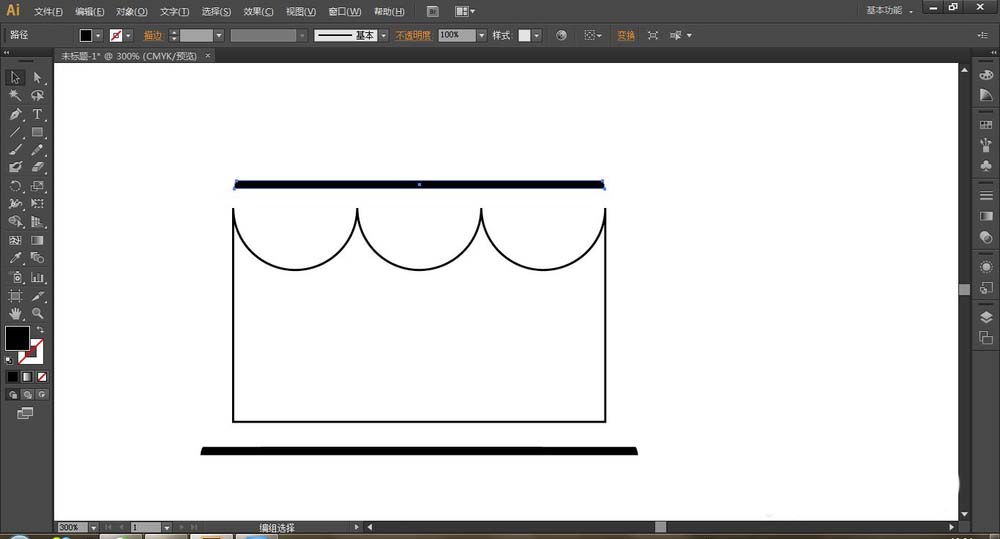Open the 效果(C) menu
Screen dimensions: 1000x539
[258, 12]
